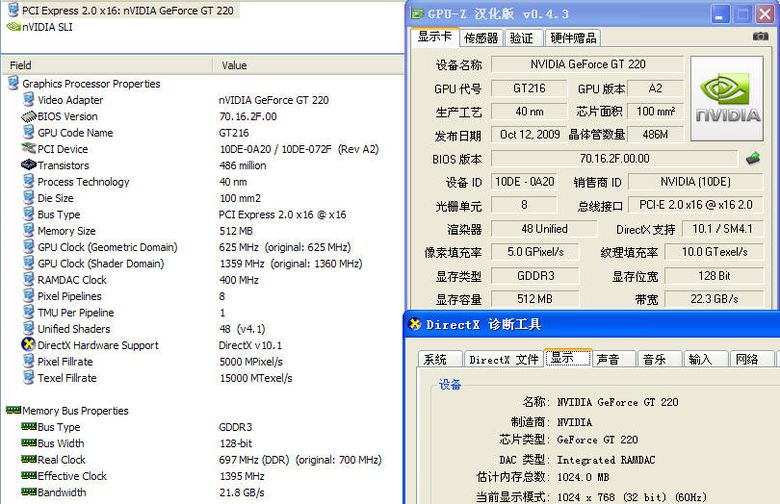
Task: Open the 输入 tab in DirectX tool
Action: point(705,359)
